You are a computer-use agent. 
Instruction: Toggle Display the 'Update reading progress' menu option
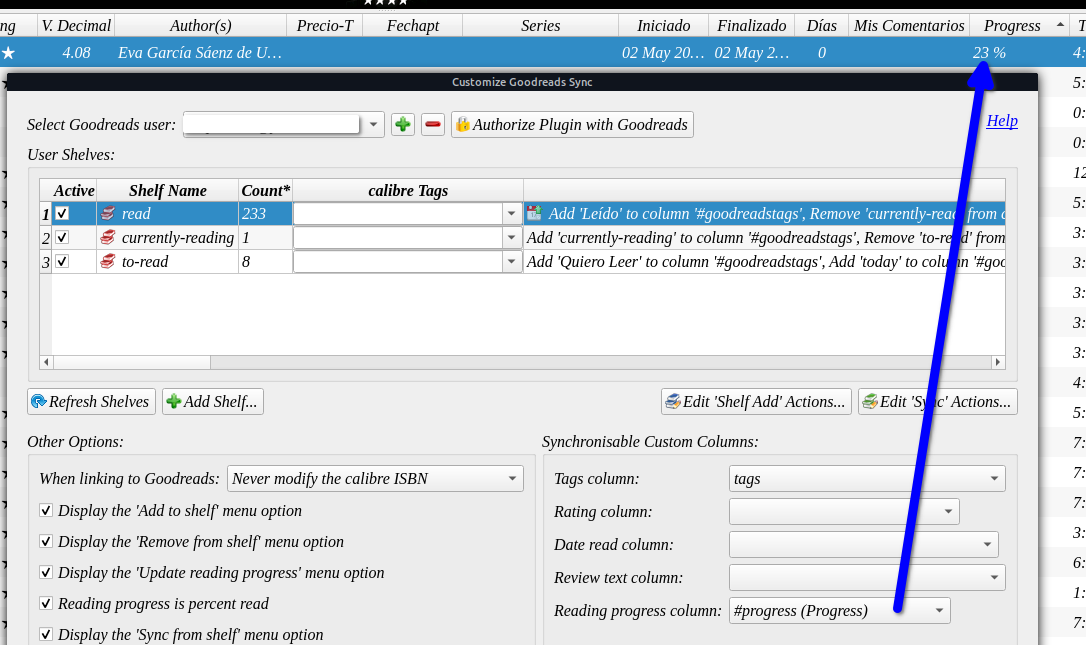(46, 573)
